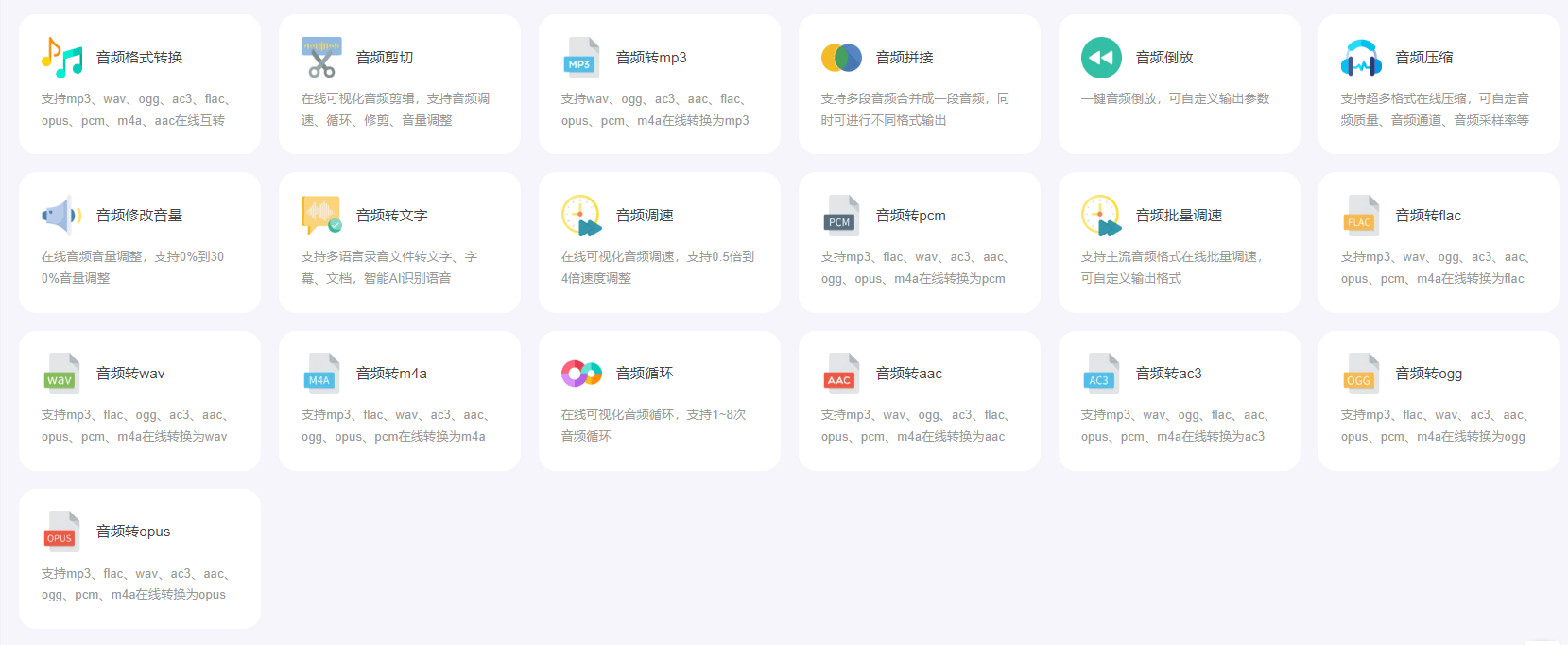Click text 'm4a在线转换为flac'
This screenshot has height=645, width=1568.
coord(1471,278)
